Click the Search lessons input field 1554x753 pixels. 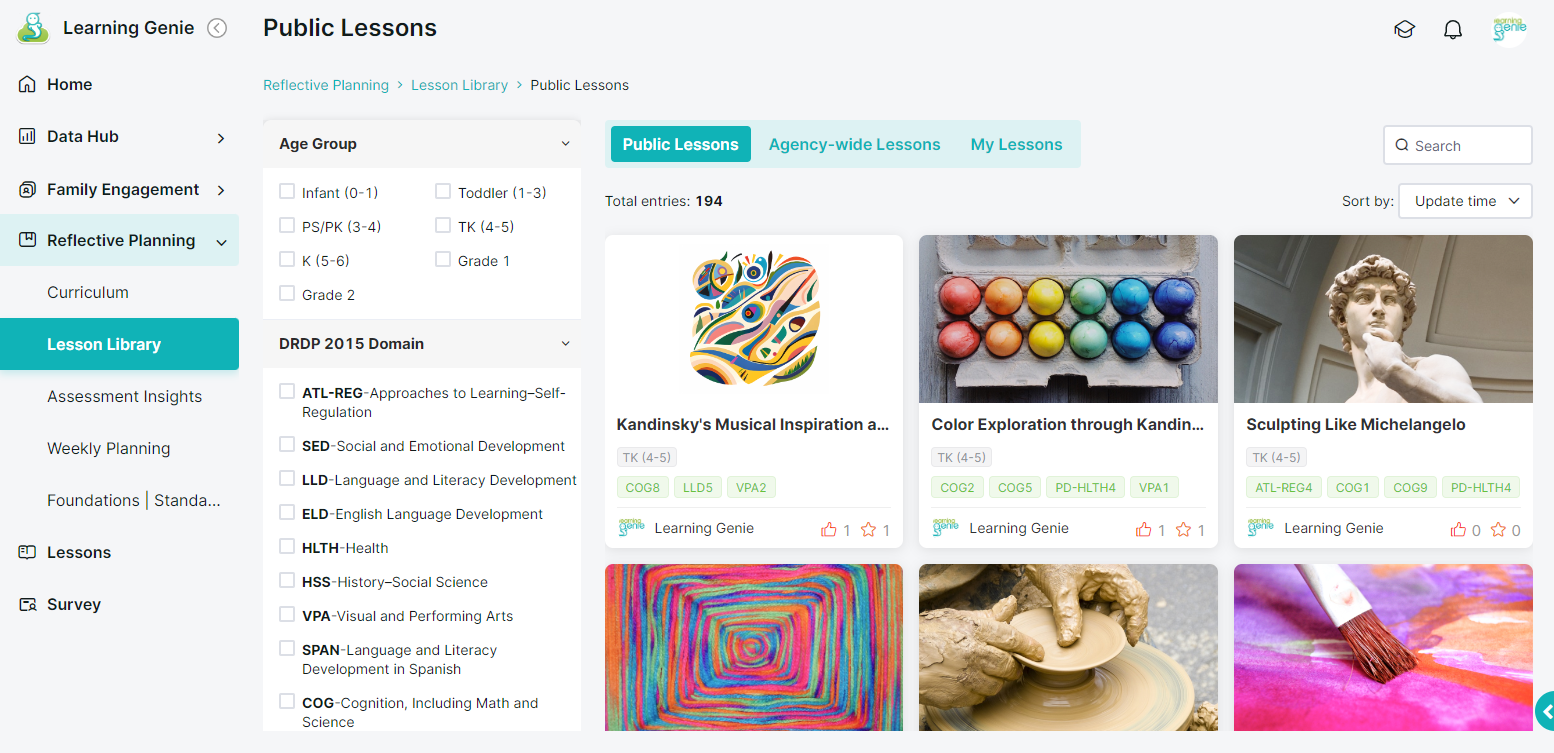(x=1458, y=145)
